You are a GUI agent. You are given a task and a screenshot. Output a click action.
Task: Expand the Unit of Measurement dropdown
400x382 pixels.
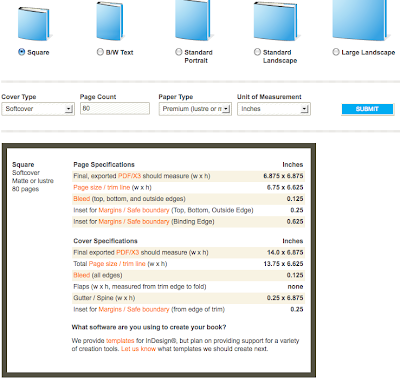pos(274,109)
